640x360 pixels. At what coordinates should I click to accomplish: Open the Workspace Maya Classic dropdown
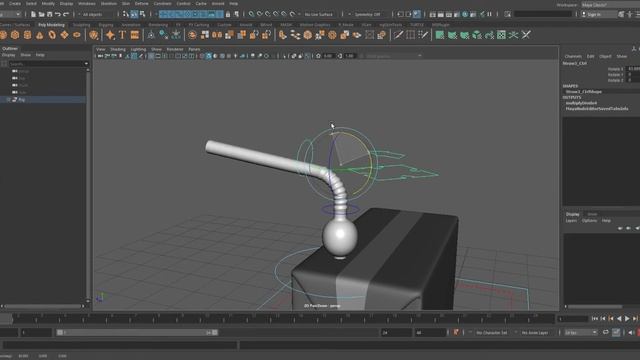(x=610, y=5)
